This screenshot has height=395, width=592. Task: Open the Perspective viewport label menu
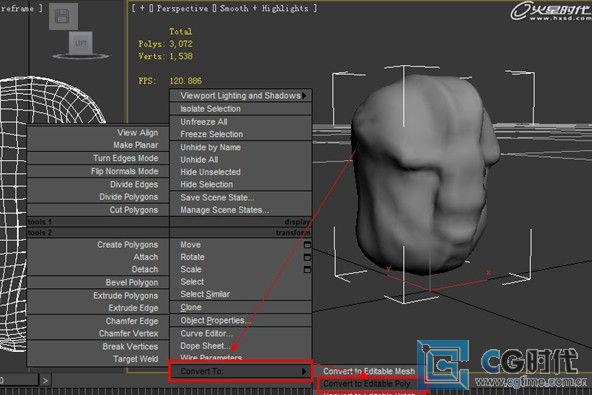point(182,8)
